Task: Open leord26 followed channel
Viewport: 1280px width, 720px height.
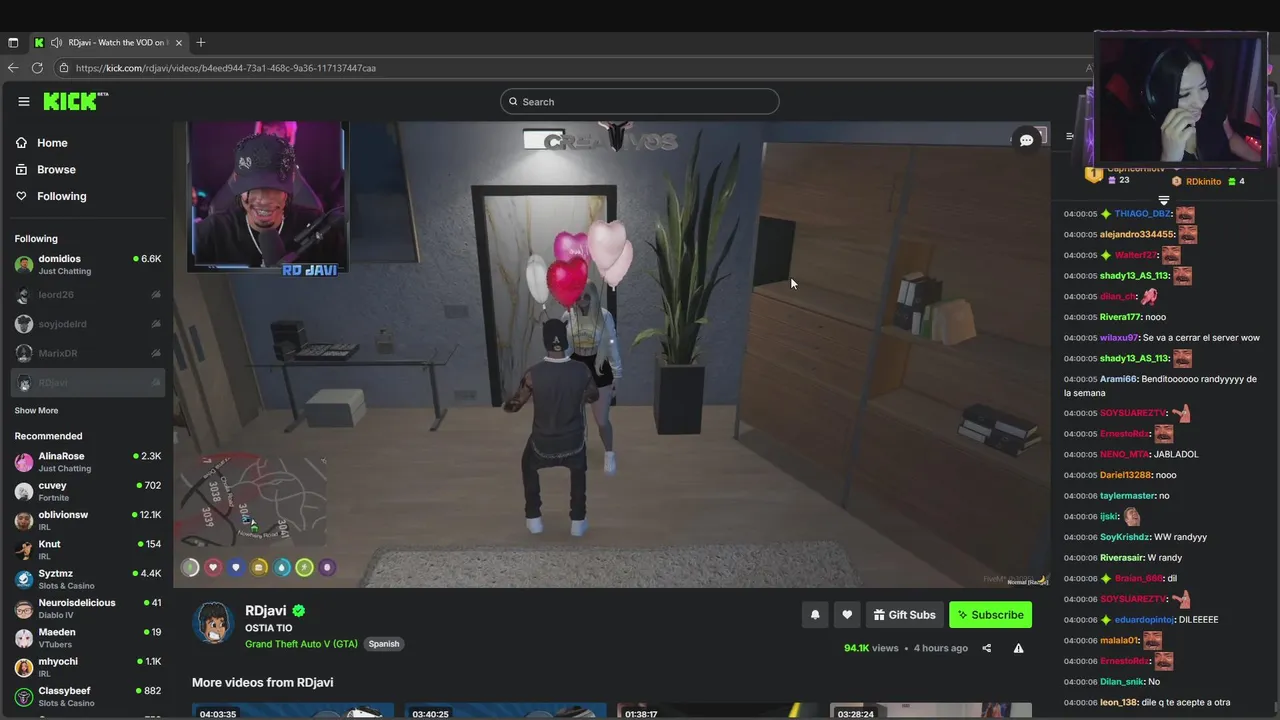Action: pyautogui.click(x=88, y=295)
